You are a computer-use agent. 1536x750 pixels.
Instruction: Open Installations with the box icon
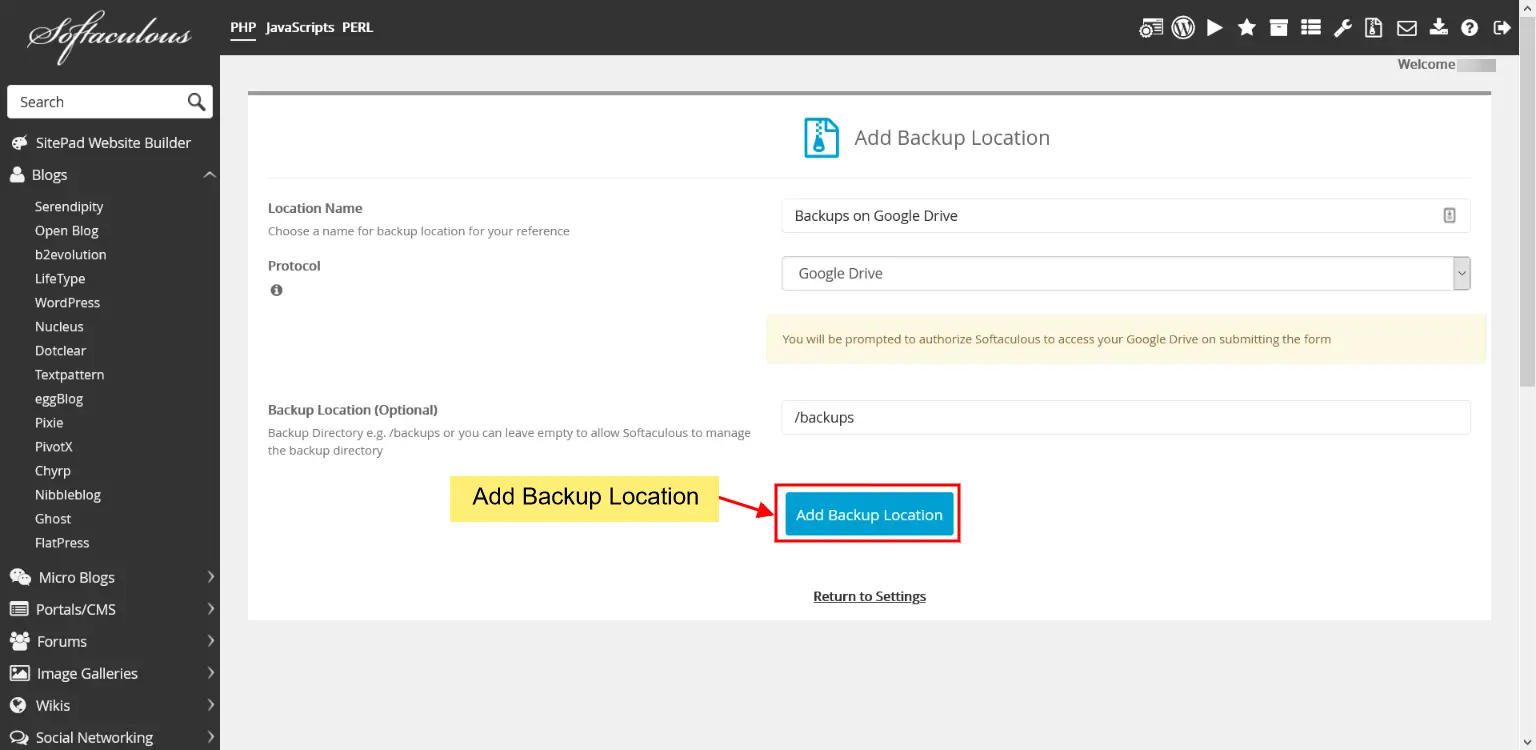[x=1279, y=27]
